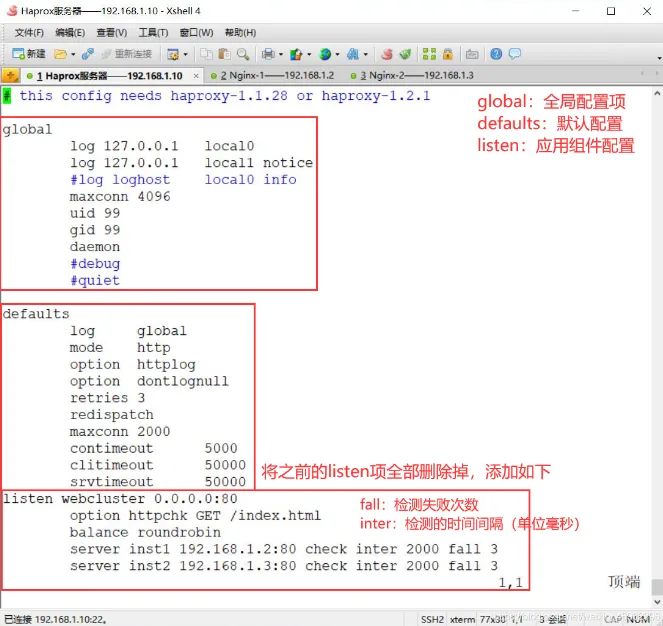Click the globe Encoding icon
Viewport: 663px width, 626px height.
tap(325, 54)
